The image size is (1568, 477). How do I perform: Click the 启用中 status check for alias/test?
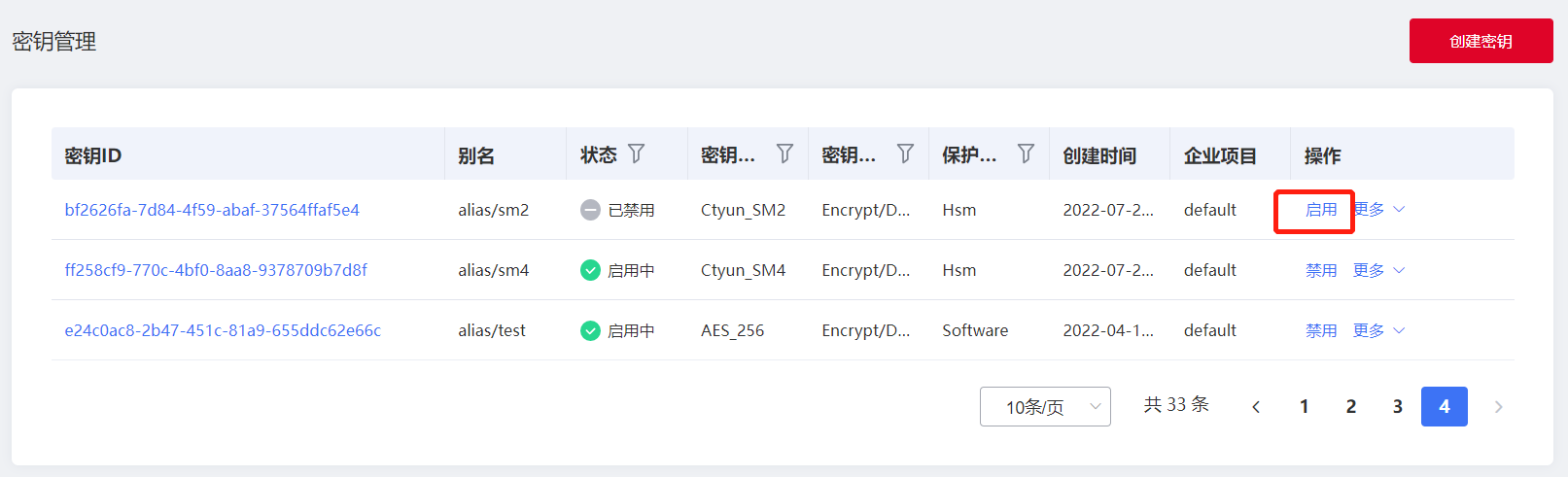point(590,330)
